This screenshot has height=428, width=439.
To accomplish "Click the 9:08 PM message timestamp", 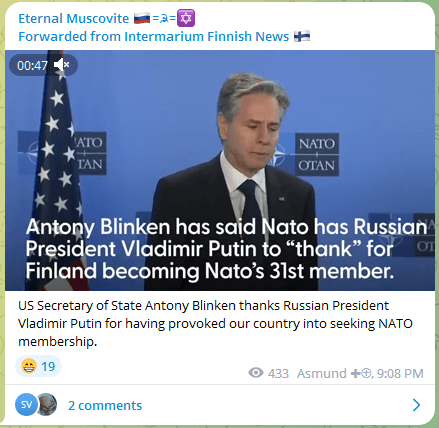I will point(400,373).
